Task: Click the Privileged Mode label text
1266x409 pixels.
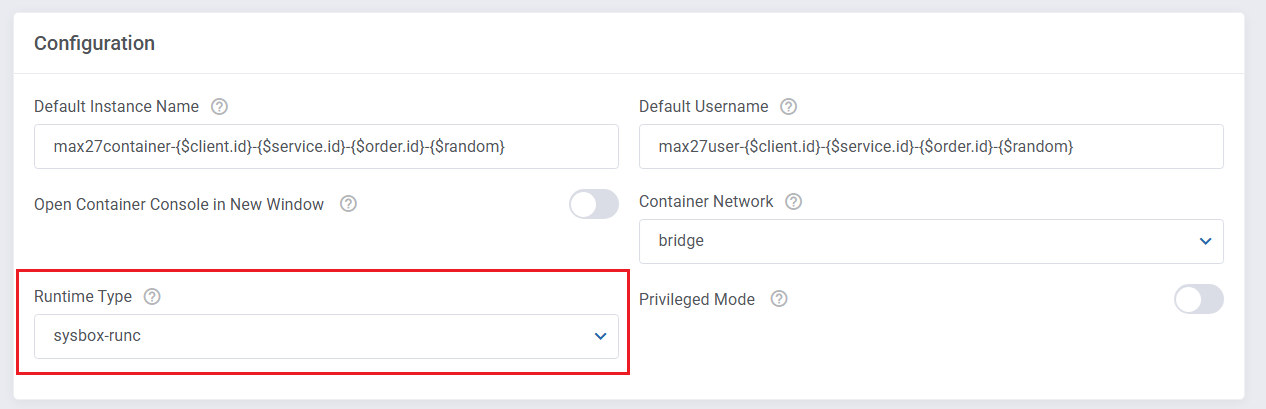Action: [697, 299]
